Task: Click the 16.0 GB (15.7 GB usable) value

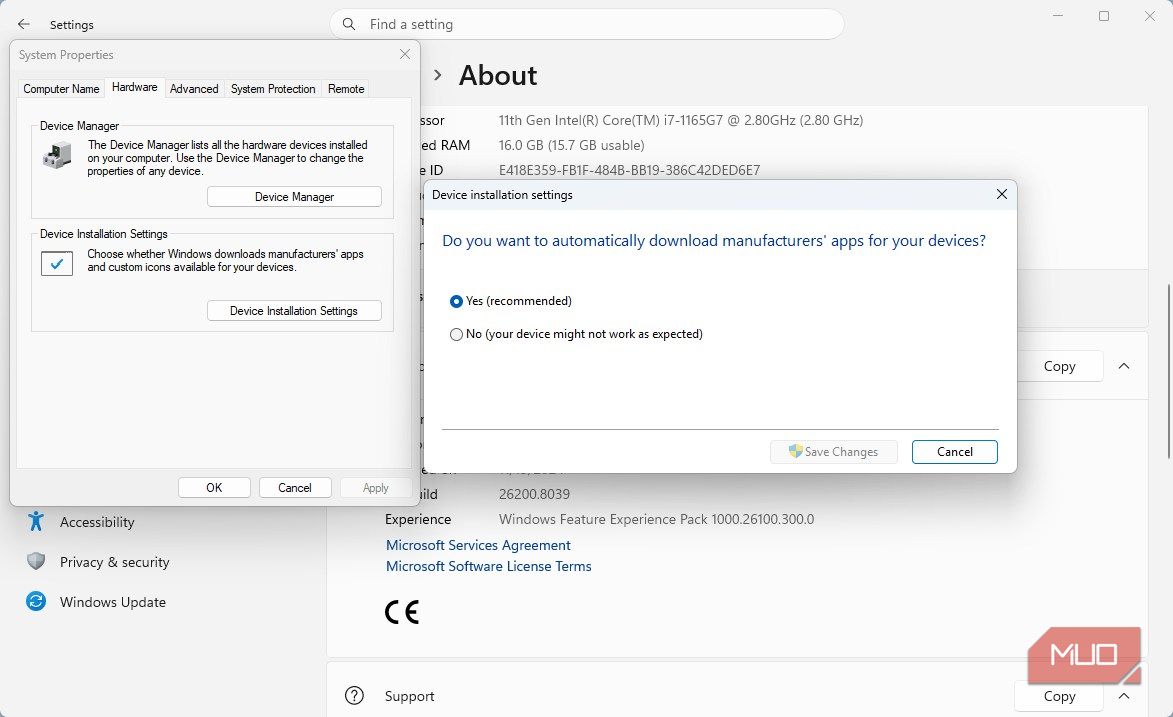Action: tap(572, 145)
